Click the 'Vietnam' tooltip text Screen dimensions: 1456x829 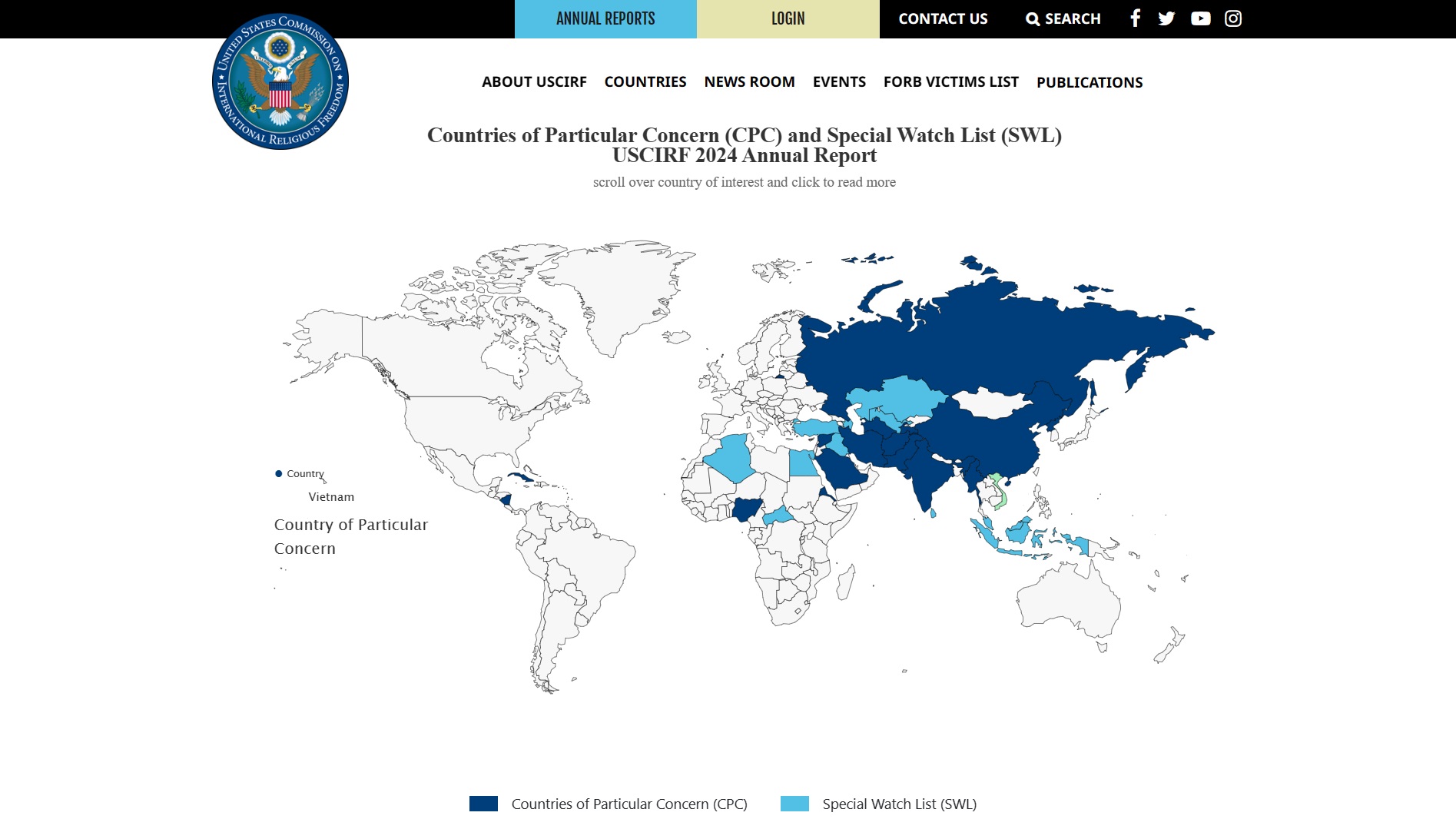(331, 497)
